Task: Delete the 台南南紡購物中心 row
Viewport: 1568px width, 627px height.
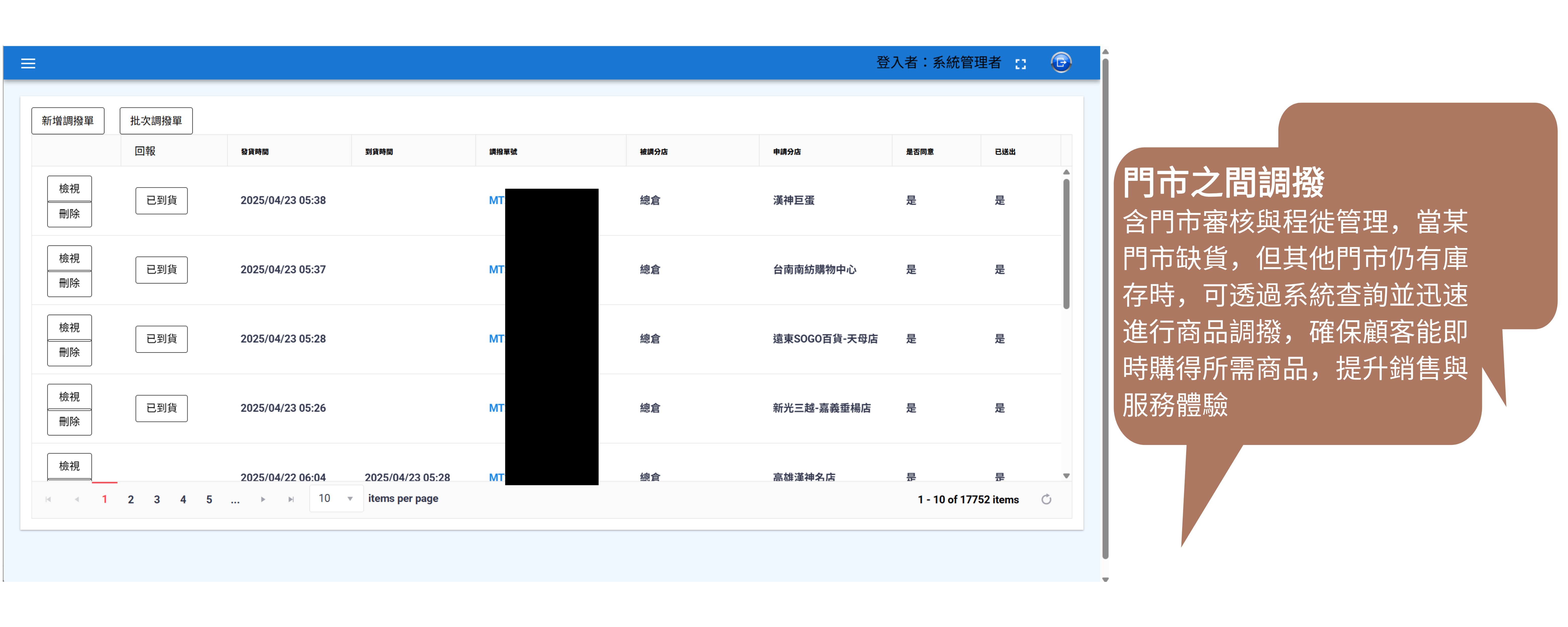Action: pyautogui.click(x=69, y=283)
